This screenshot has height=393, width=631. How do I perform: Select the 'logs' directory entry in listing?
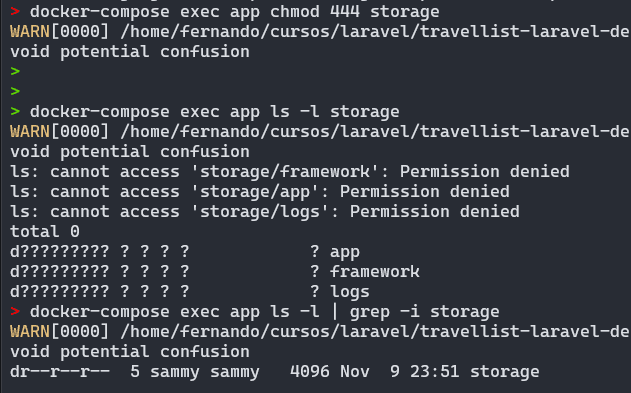coord(350,292)
